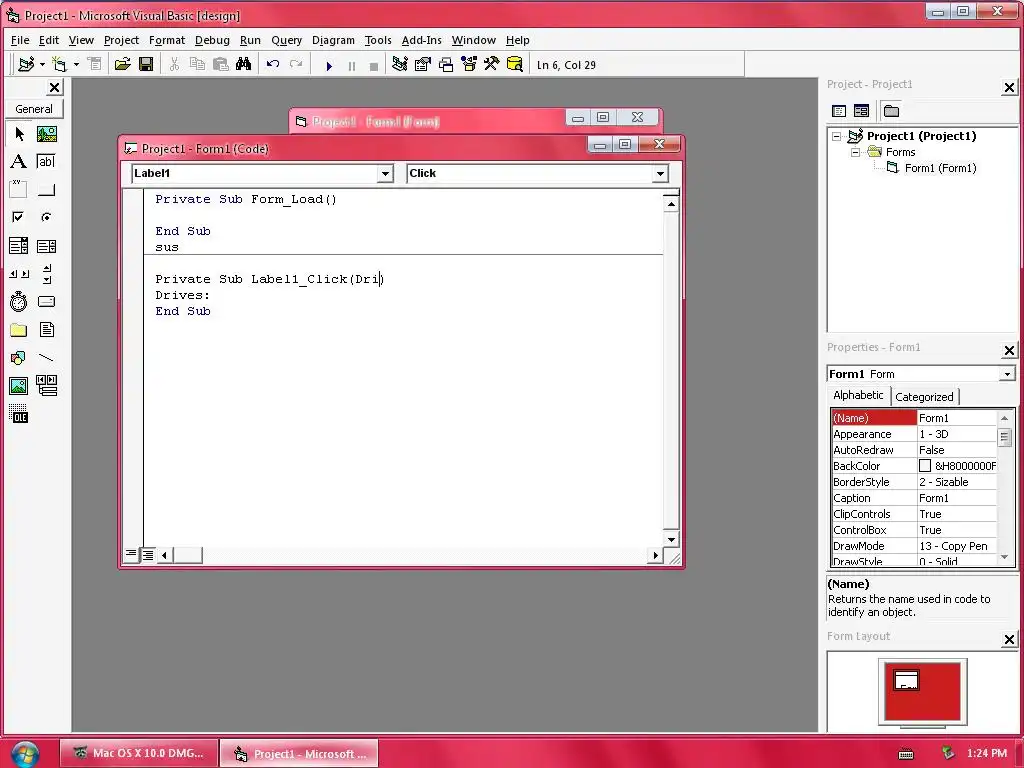This screenshot has height=768, width=1024.
Task: Select the ListBox control in the toolbox
Action: point(46,246)
